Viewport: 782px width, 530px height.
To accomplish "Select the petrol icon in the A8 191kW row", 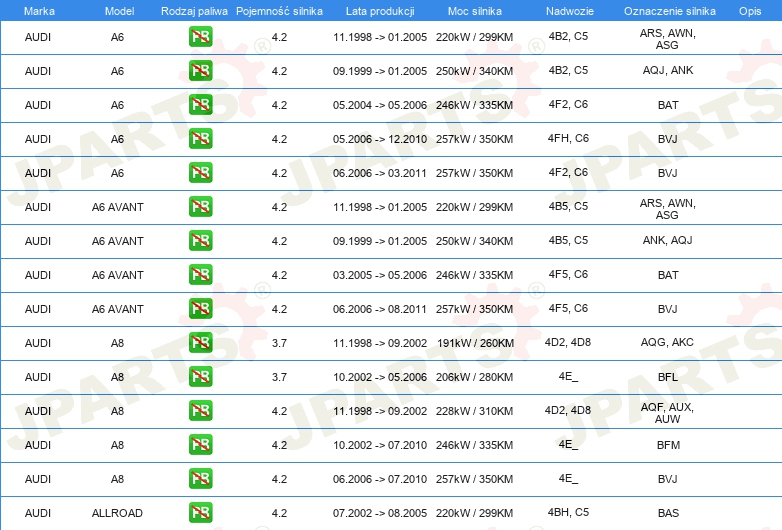I will (x=200, y=343).
